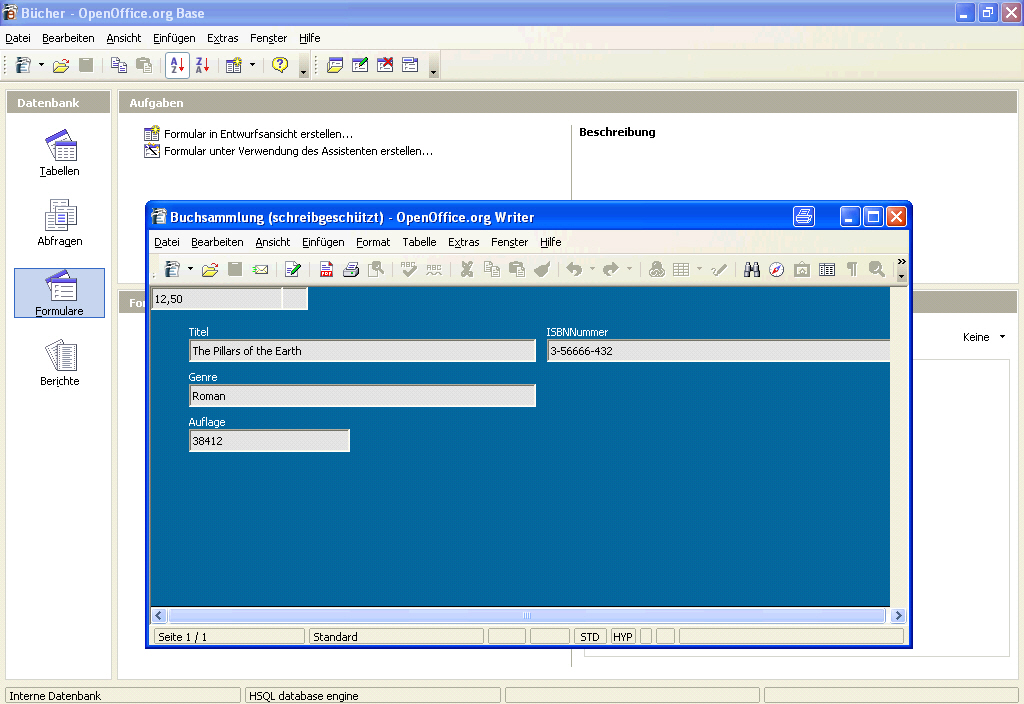1024x704 pixels.
Task: Open Page Preview in Writer toolbar
Action: (376, 269)
